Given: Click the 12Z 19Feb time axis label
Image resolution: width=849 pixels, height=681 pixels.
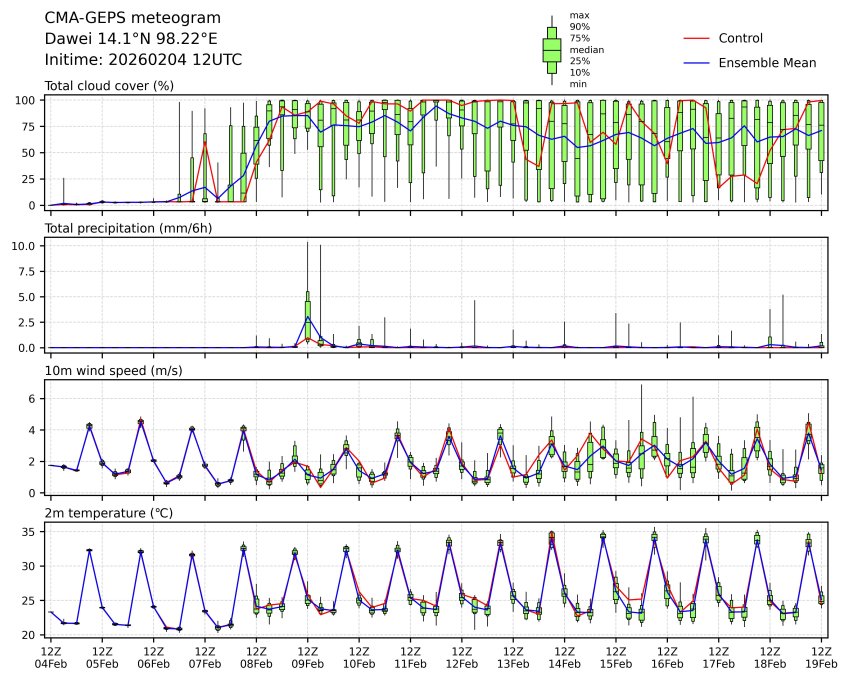Looking at the screenshot, I should pos(821,658).
